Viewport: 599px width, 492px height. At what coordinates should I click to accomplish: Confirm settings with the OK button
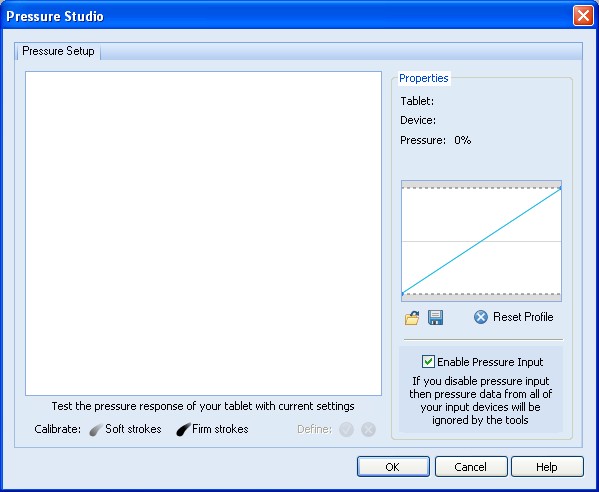point(393,466)
